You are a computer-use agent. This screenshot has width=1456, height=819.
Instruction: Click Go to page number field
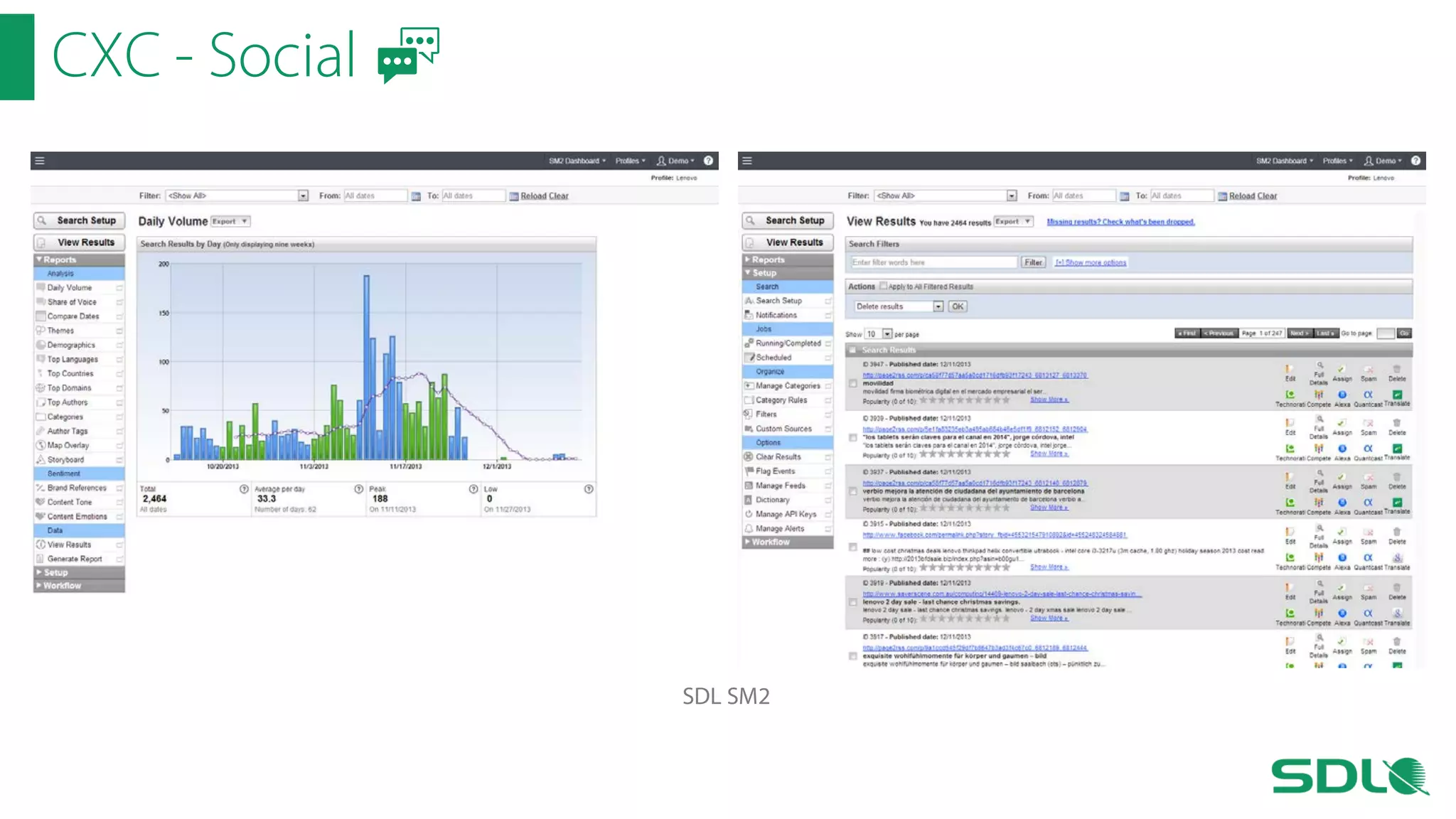coord(1385,333)
